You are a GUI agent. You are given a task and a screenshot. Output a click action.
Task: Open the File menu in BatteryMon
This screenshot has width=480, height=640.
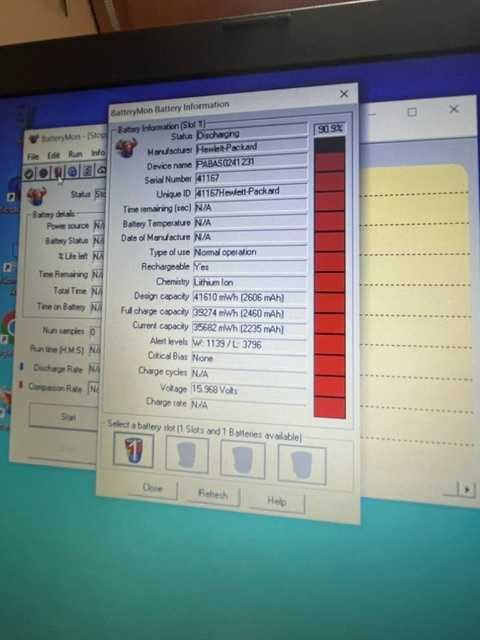pyautogui.click(x=33, y=156)
